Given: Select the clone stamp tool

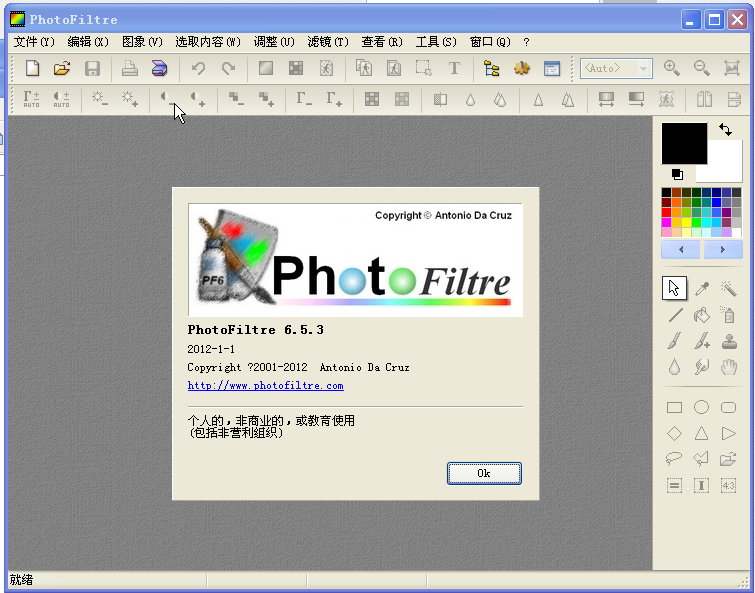Looking at the screenshot, I should tap(729, 341).
